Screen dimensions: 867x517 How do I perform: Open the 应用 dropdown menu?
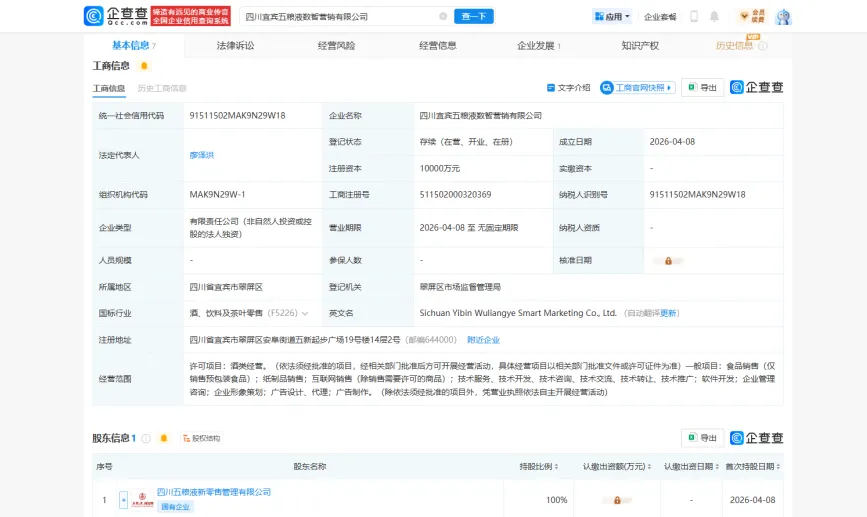(612, 17)
